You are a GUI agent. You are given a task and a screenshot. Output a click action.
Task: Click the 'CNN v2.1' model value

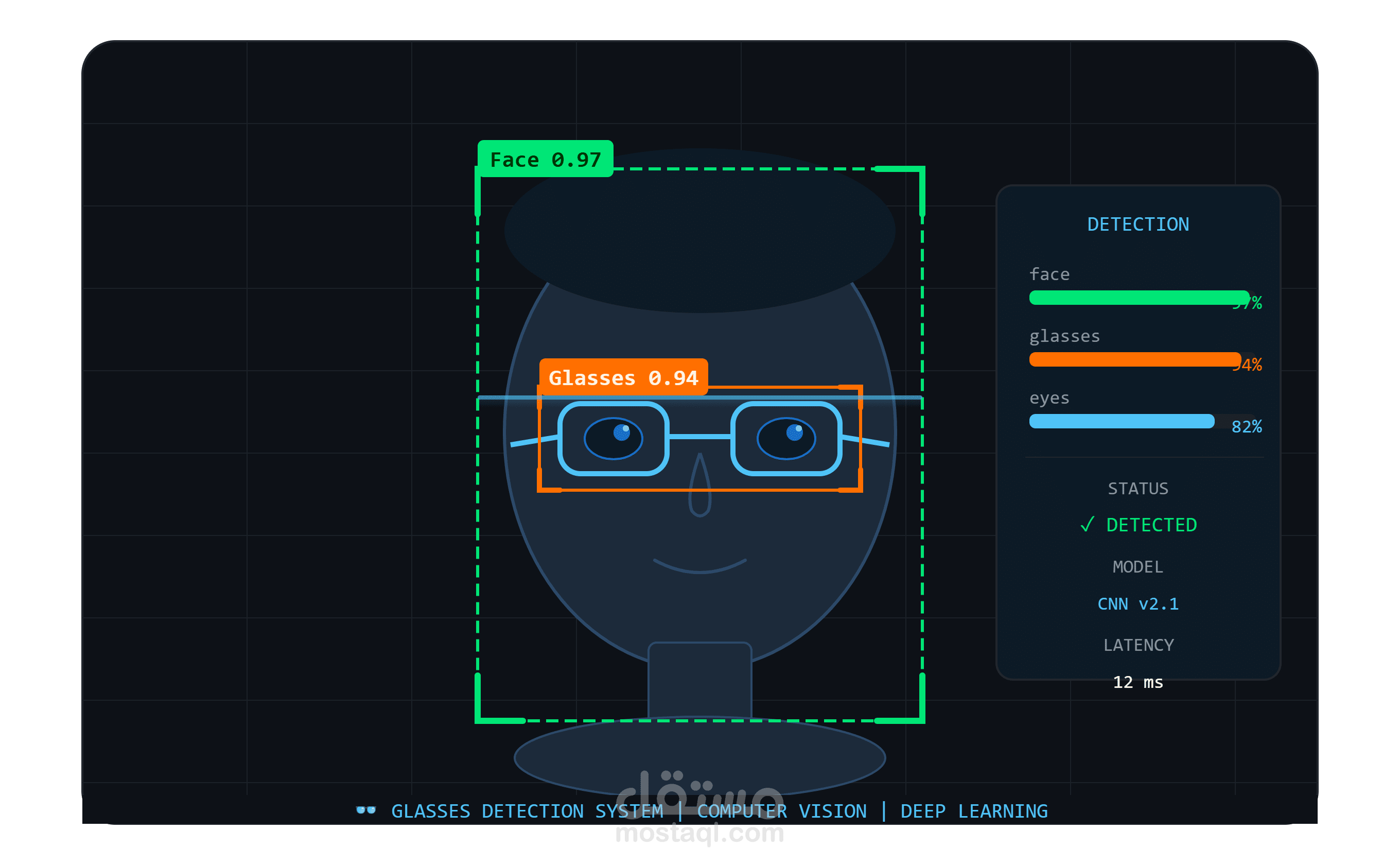click(1138, 604)
